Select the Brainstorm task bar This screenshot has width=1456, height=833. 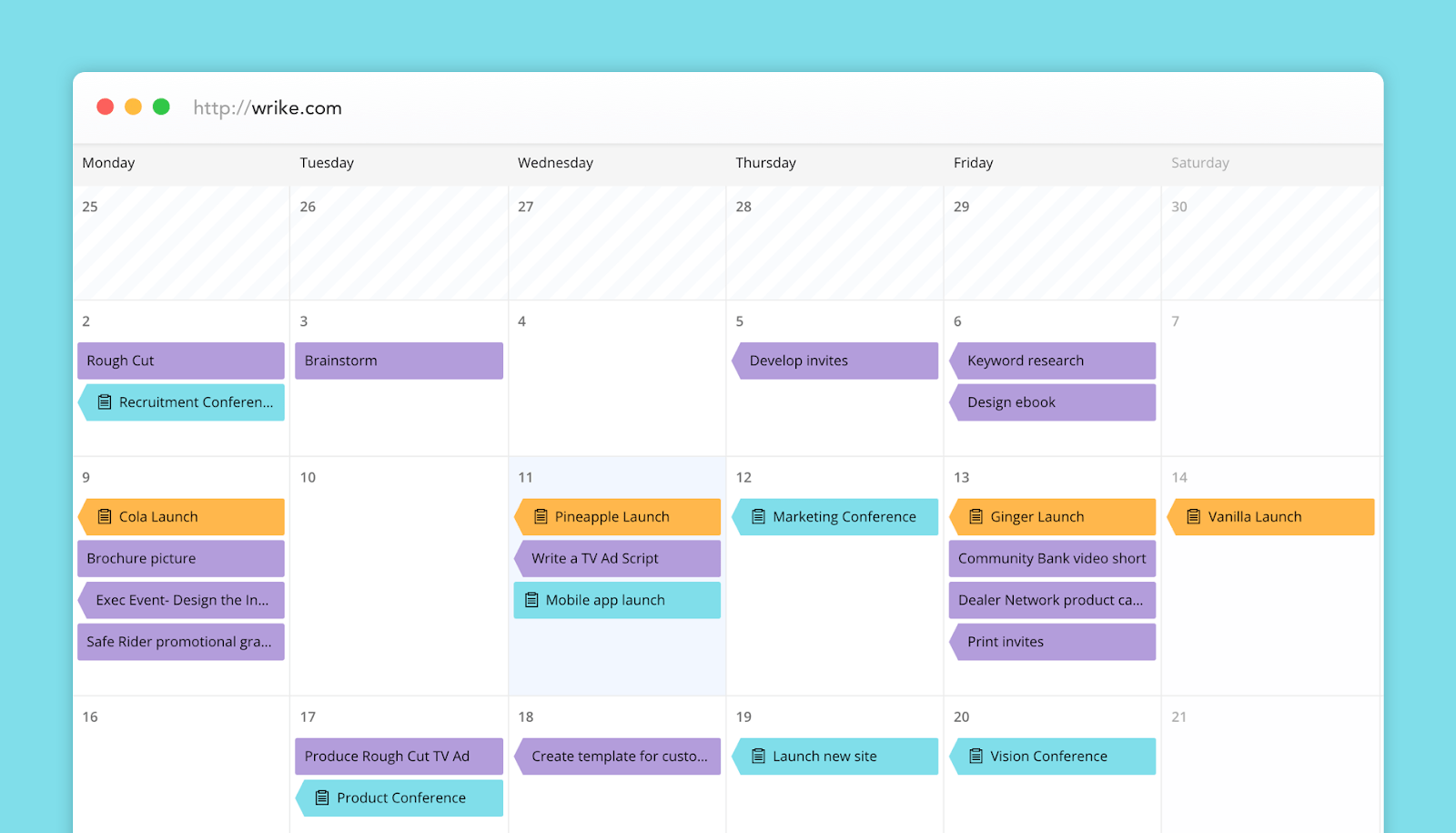pyautogui.click(x=398, y=361)
